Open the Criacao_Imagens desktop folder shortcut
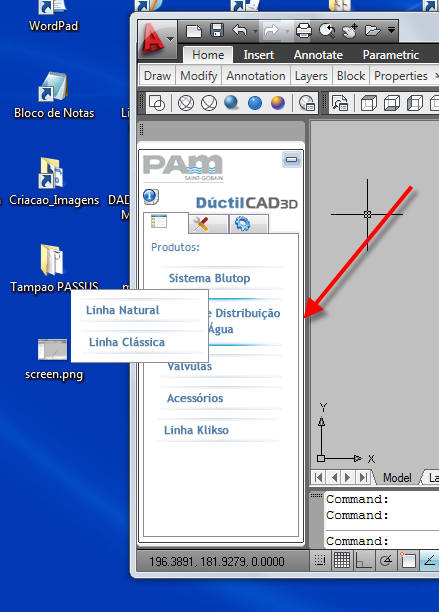Image resolution: width=439 pixels, height=612 pixels. point(54,182)
